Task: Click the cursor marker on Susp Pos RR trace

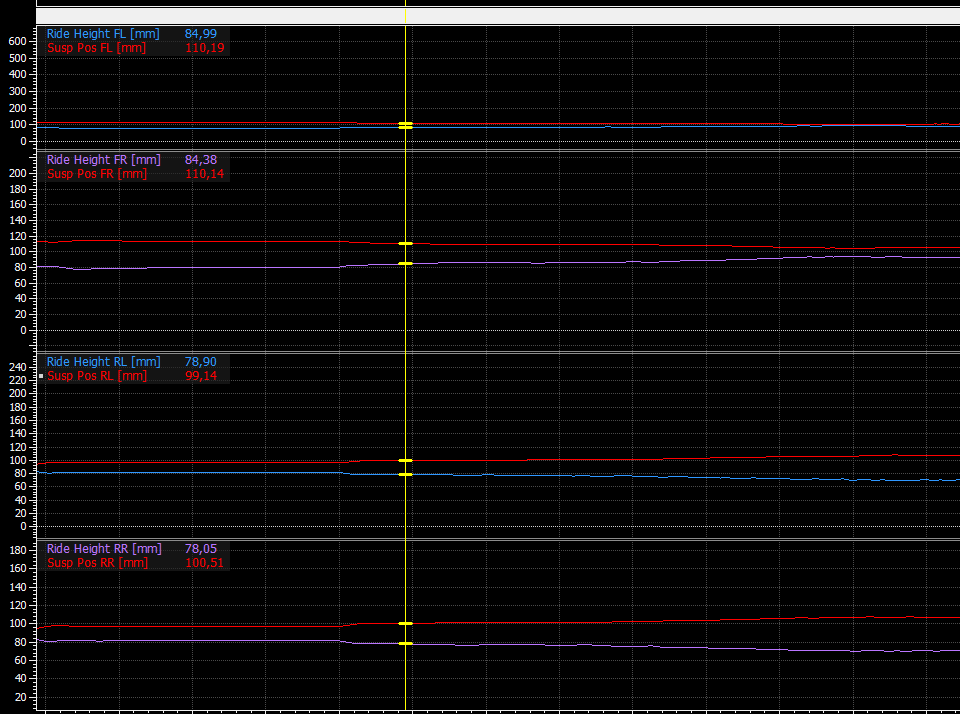Action: pyautogui.click(x=405, y=623)
